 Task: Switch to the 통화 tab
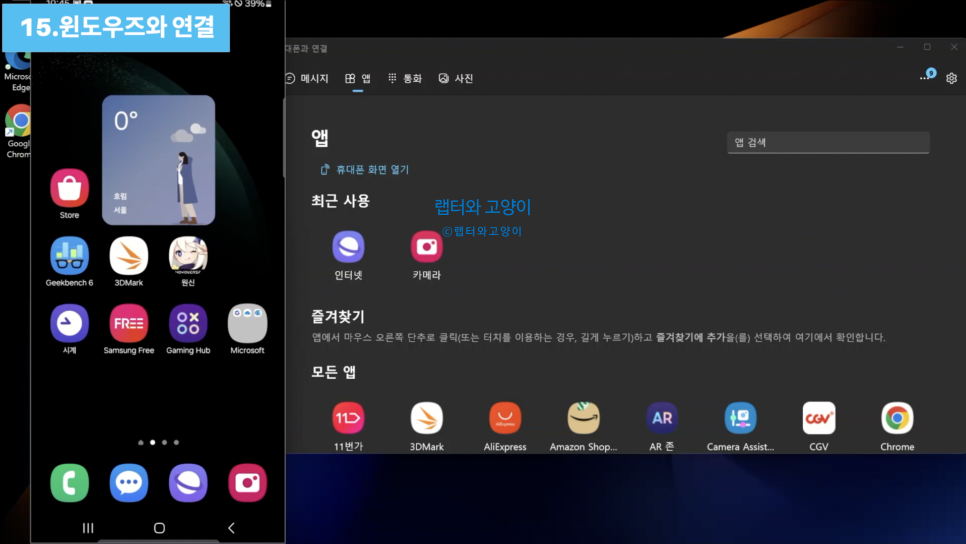click(x=405, y=78)
